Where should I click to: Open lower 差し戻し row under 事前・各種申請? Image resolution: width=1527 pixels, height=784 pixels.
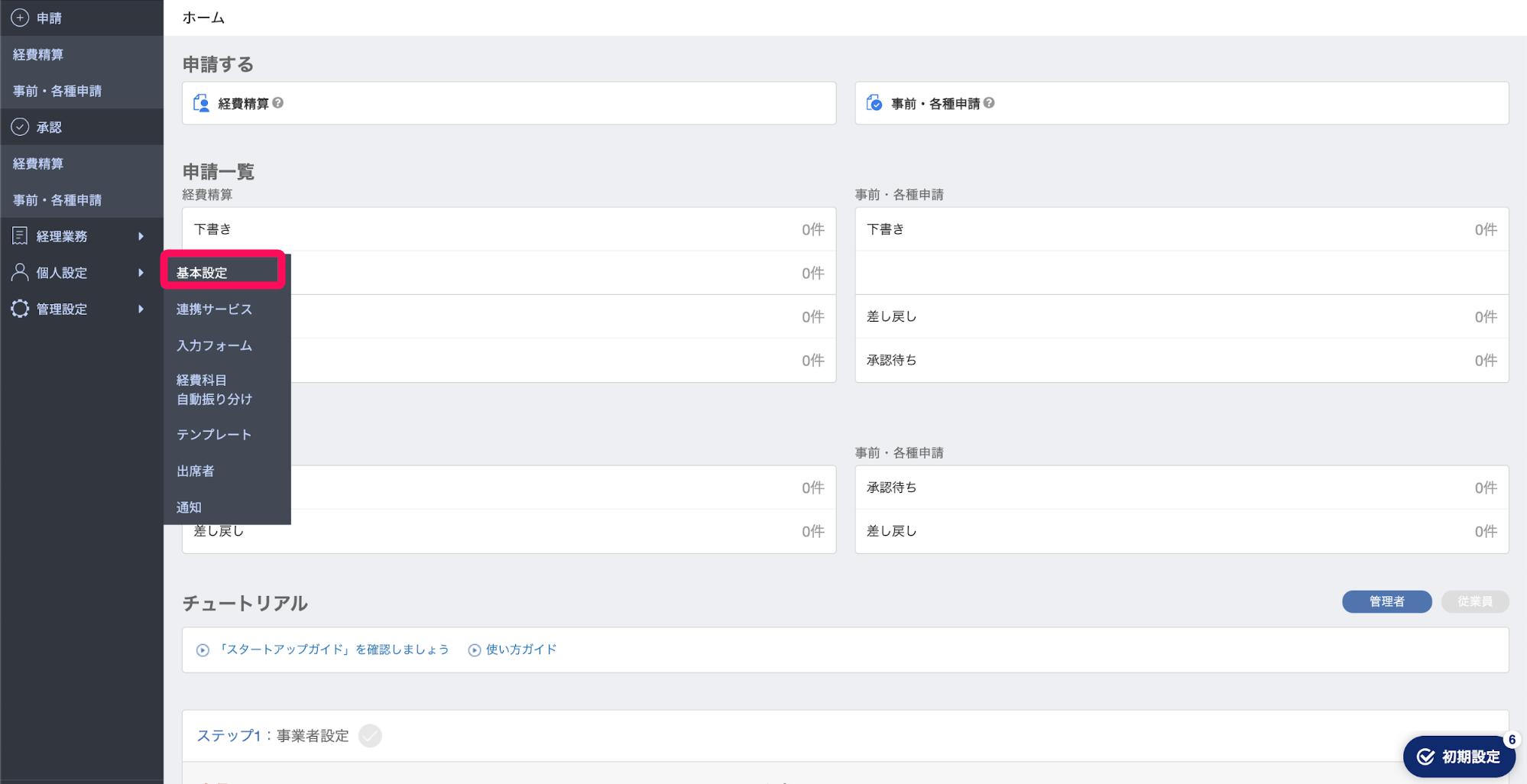point(1182,531)
